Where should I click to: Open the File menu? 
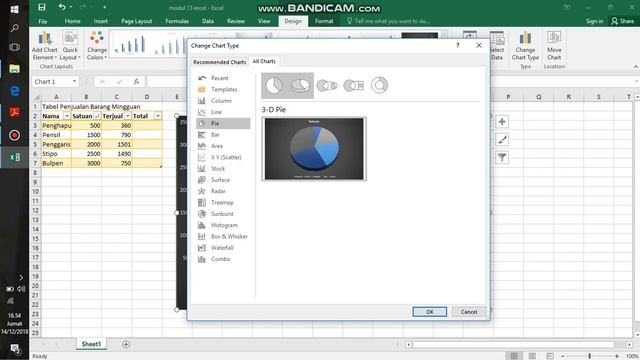pyautogui.click(x=43, y=21)
